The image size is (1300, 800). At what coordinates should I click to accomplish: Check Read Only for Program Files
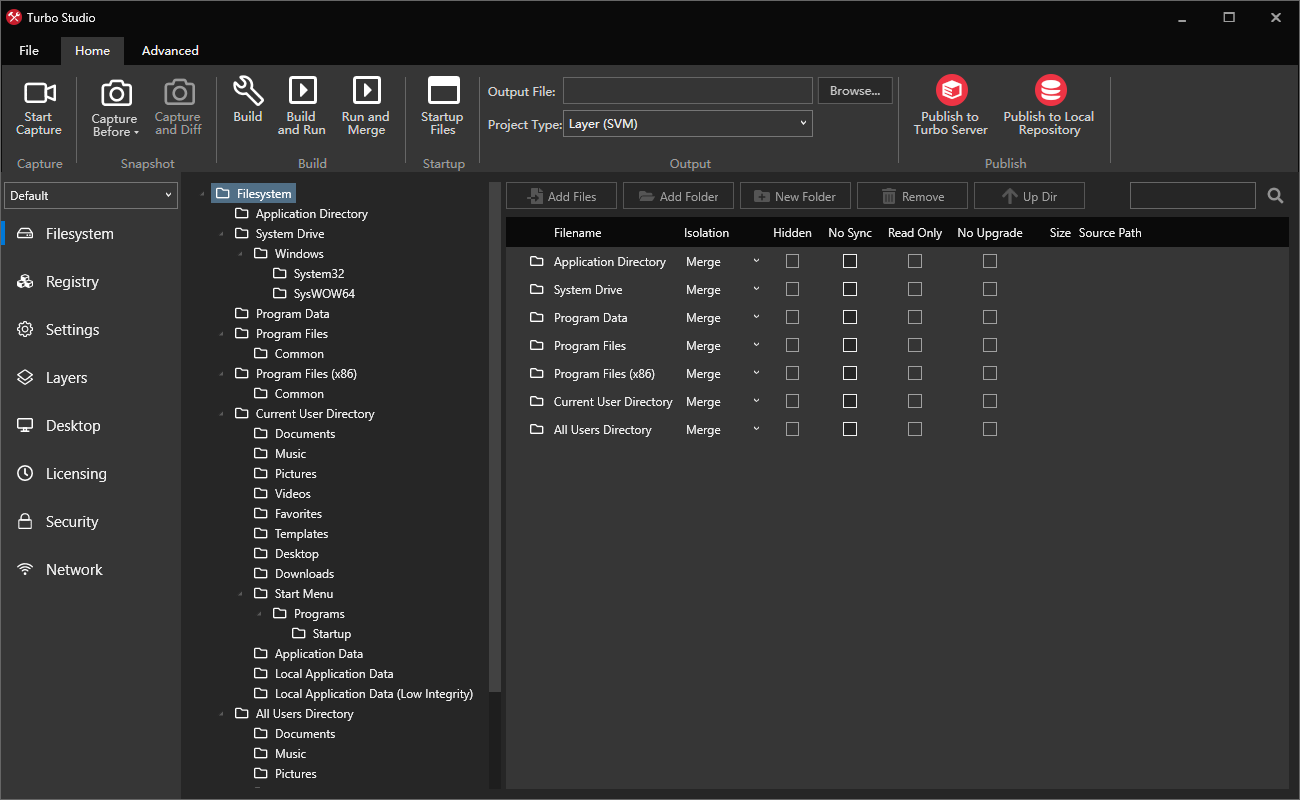915,345
